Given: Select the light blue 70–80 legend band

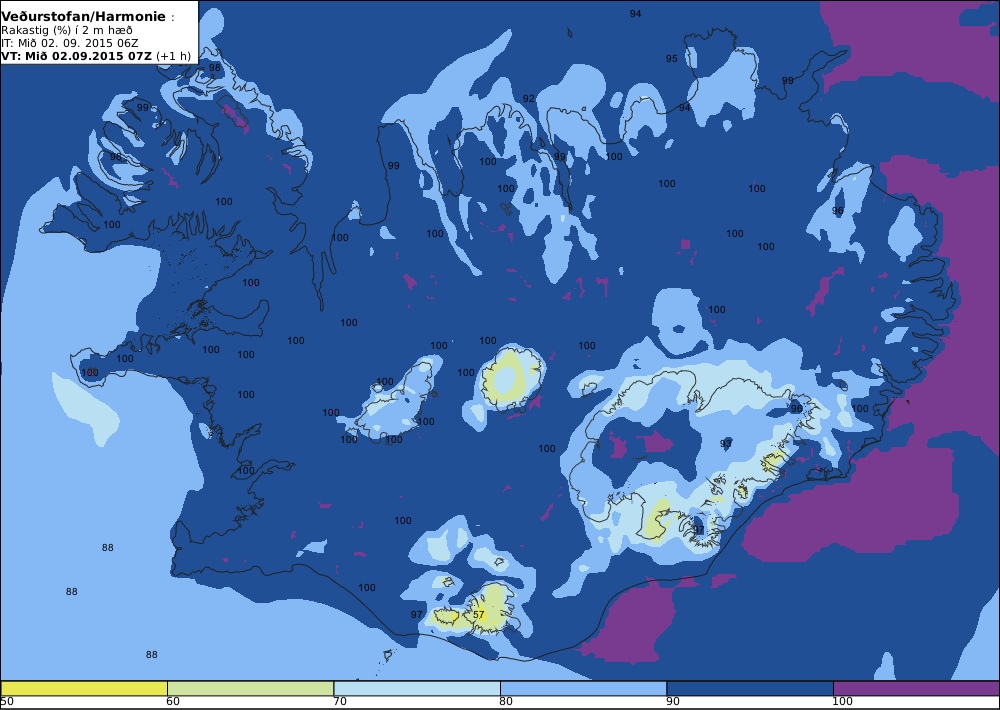Looking at the screenshot, I should coord(416,688).
